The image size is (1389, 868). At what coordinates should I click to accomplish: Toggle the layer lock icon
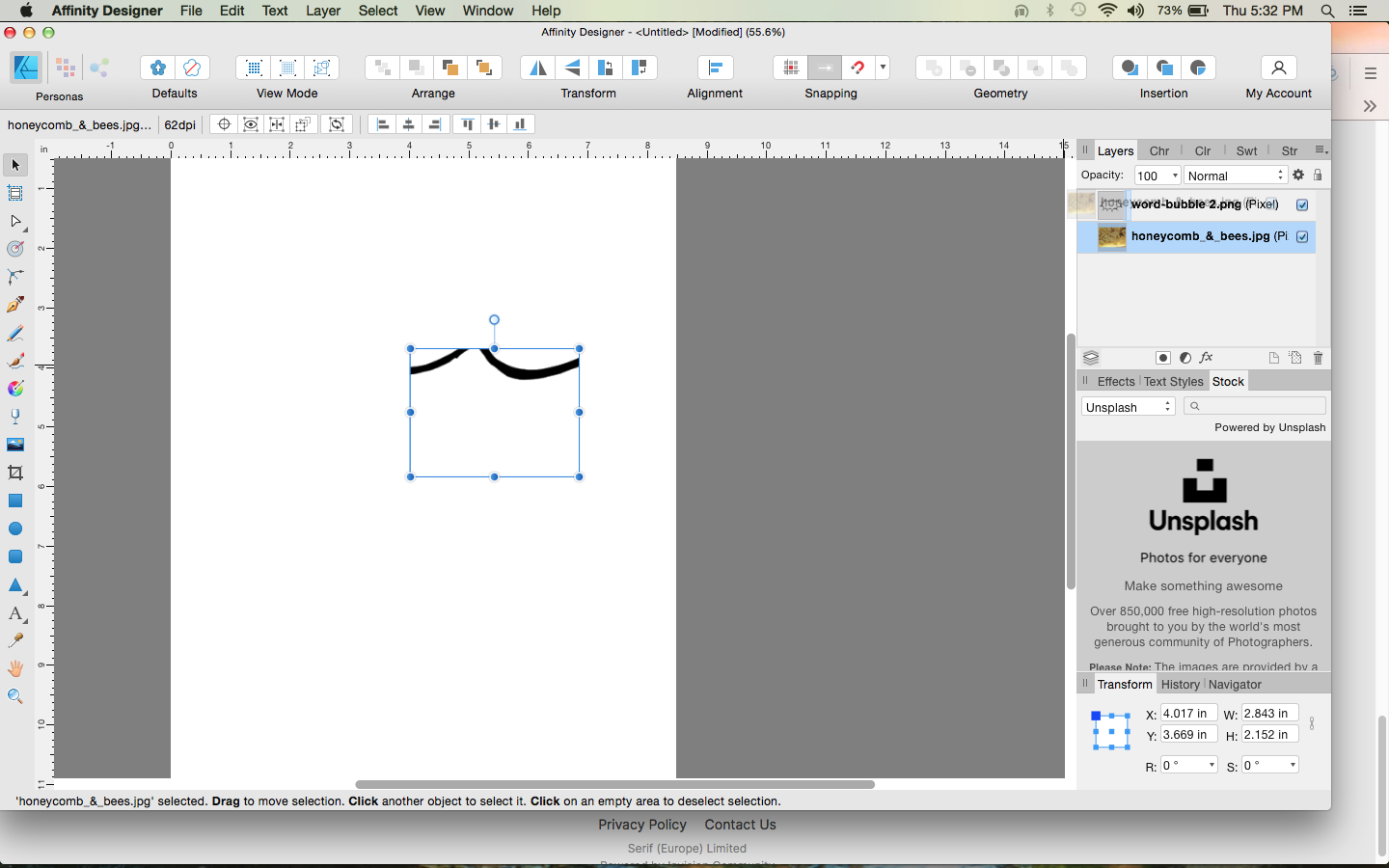1318,176
